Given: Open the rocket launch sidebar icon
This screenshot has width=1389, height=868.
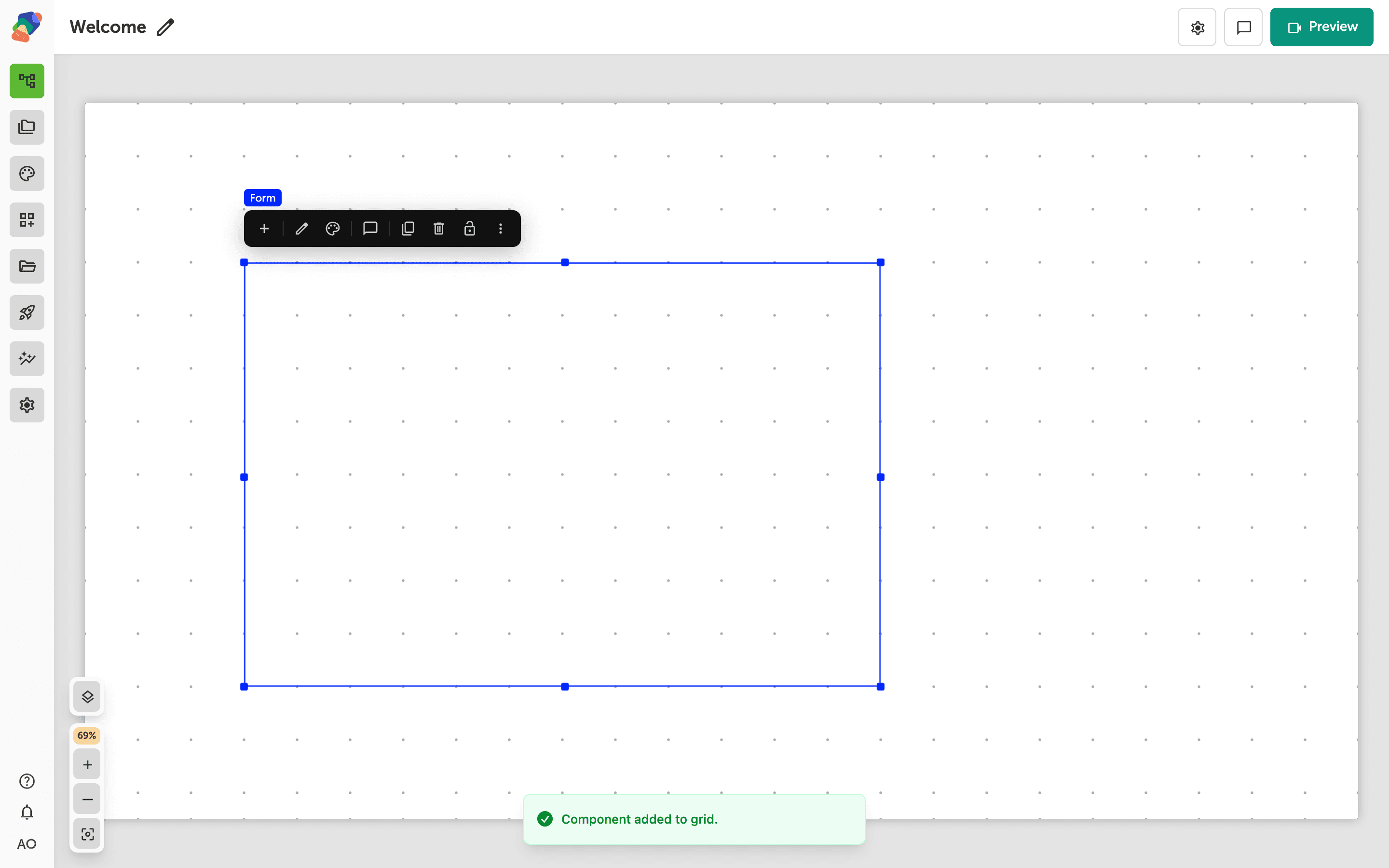Looking at the screenshot, I should click(x=27, y=312).
